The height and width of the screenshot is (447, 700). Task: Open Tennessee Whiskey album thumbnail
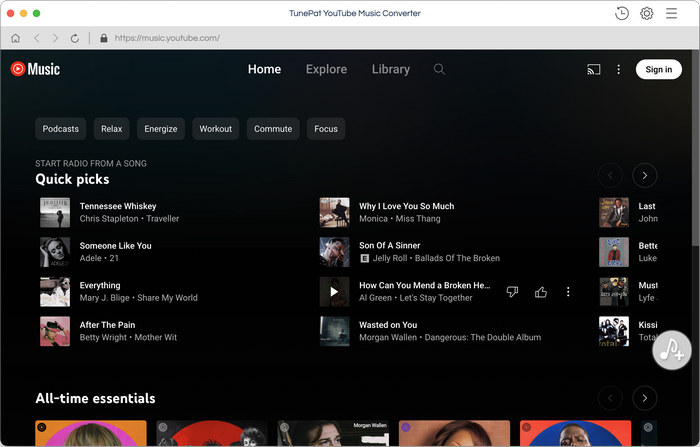(x=55, y=213)
